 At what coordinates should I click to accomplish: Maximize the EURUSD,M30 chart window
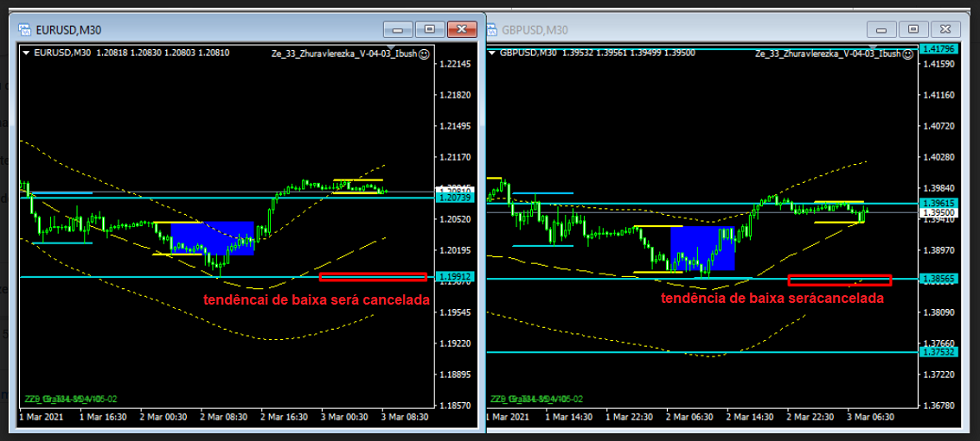[x=430, y=29]
